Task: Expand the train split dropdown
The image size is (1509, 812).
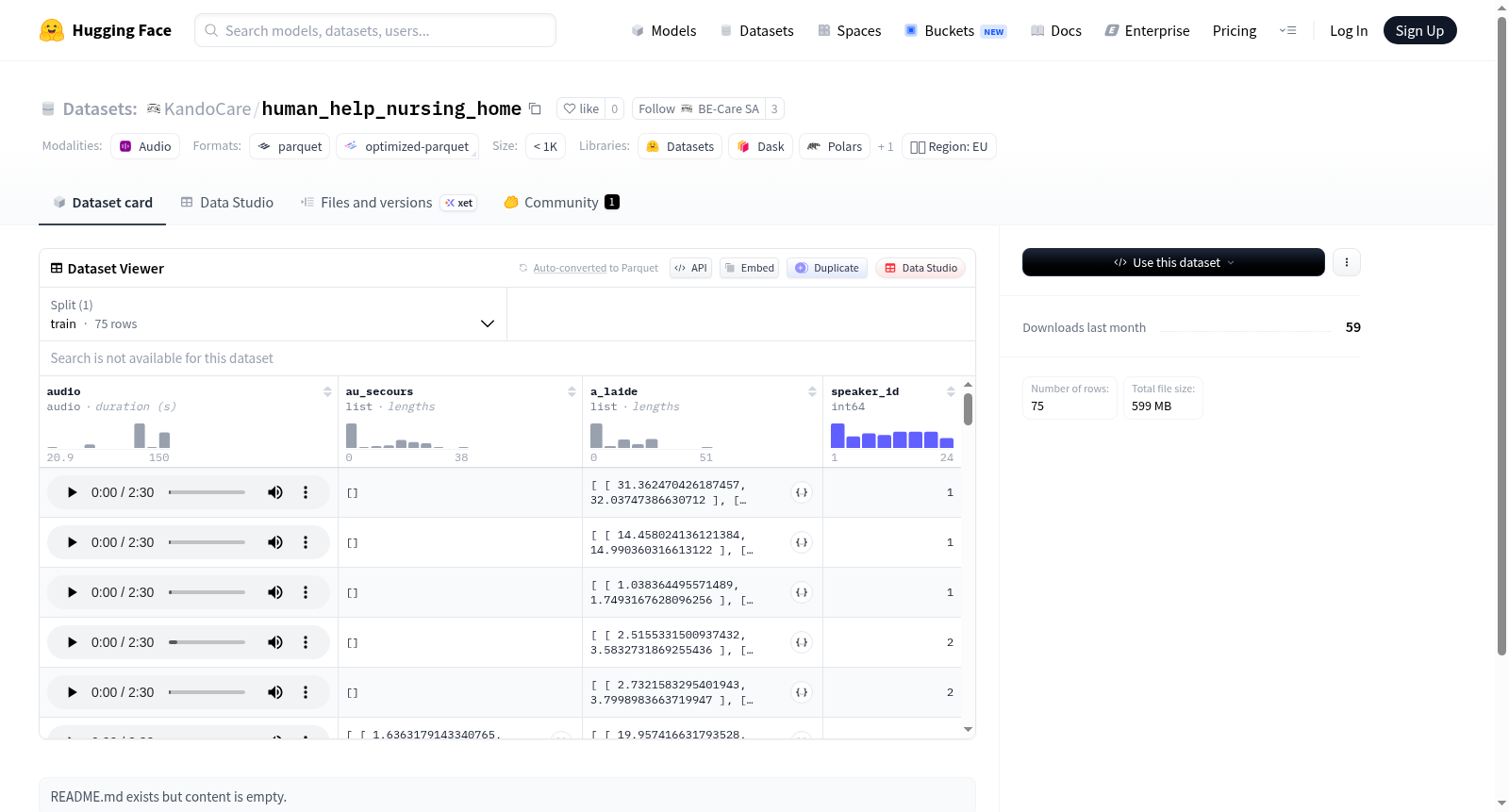Action: (274, 314)
